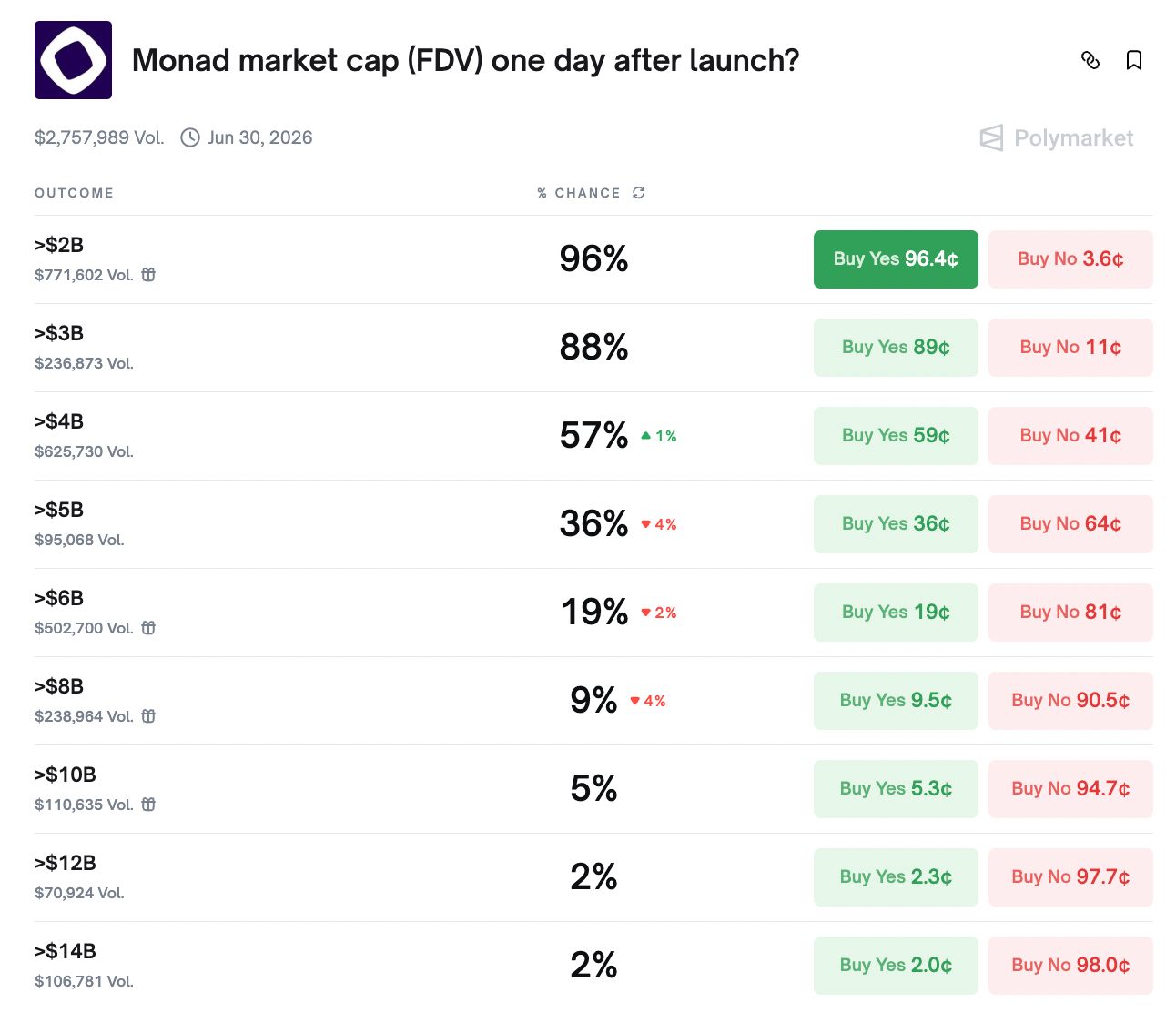Select Buy Yes 36¢ for >$5B
The image size is (1176, 1023).
(x=896, y=524)
